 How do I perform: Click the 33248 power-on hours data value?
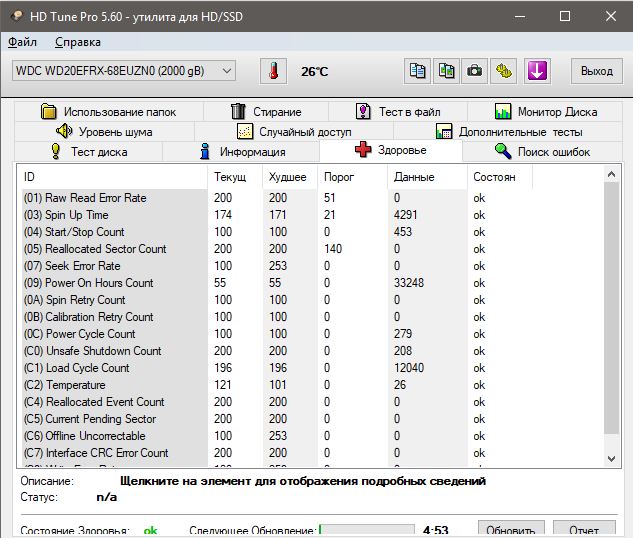[x=409, y=283]
